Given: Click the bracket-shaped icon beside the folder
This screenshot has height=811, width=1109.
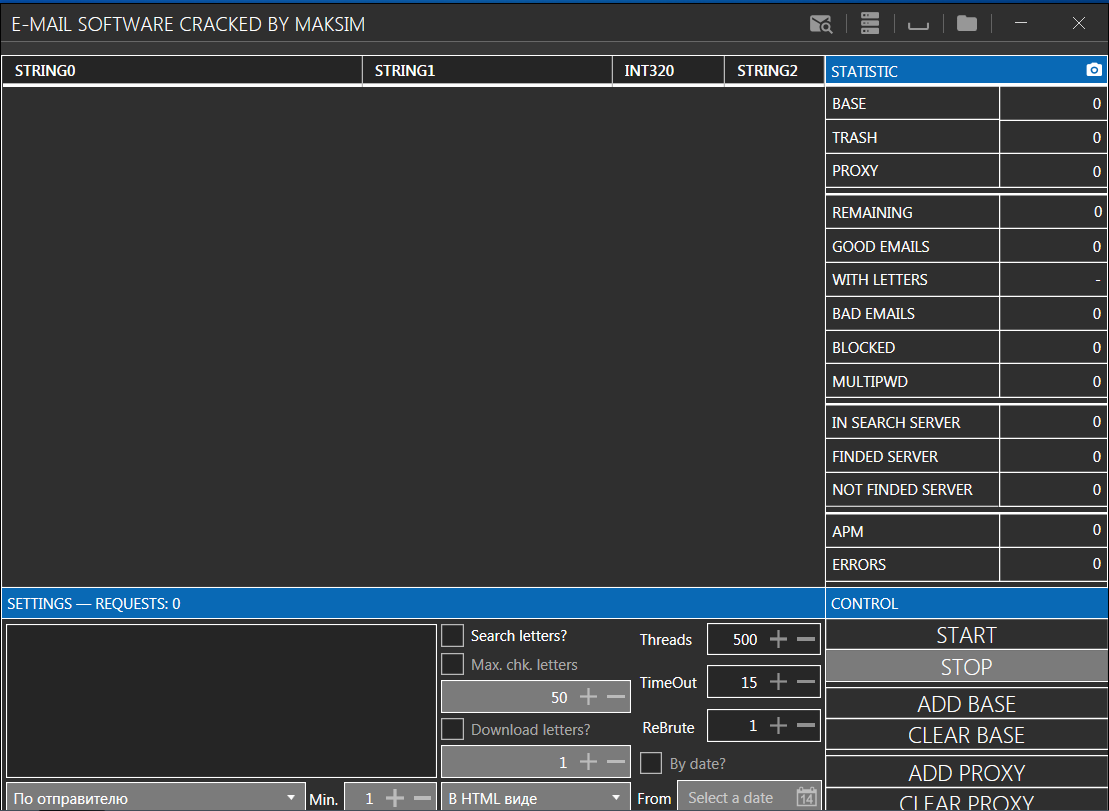Looking at the screenshot, I should (918, 25).
